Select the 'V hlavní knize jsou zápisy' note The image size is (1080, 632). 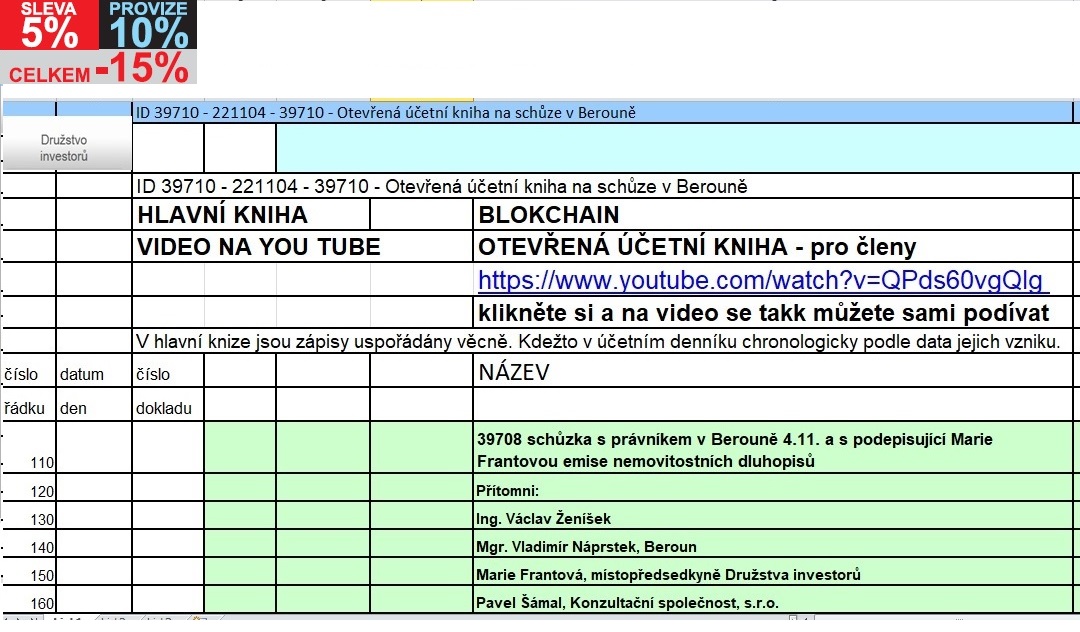click(x=603, y=341)
